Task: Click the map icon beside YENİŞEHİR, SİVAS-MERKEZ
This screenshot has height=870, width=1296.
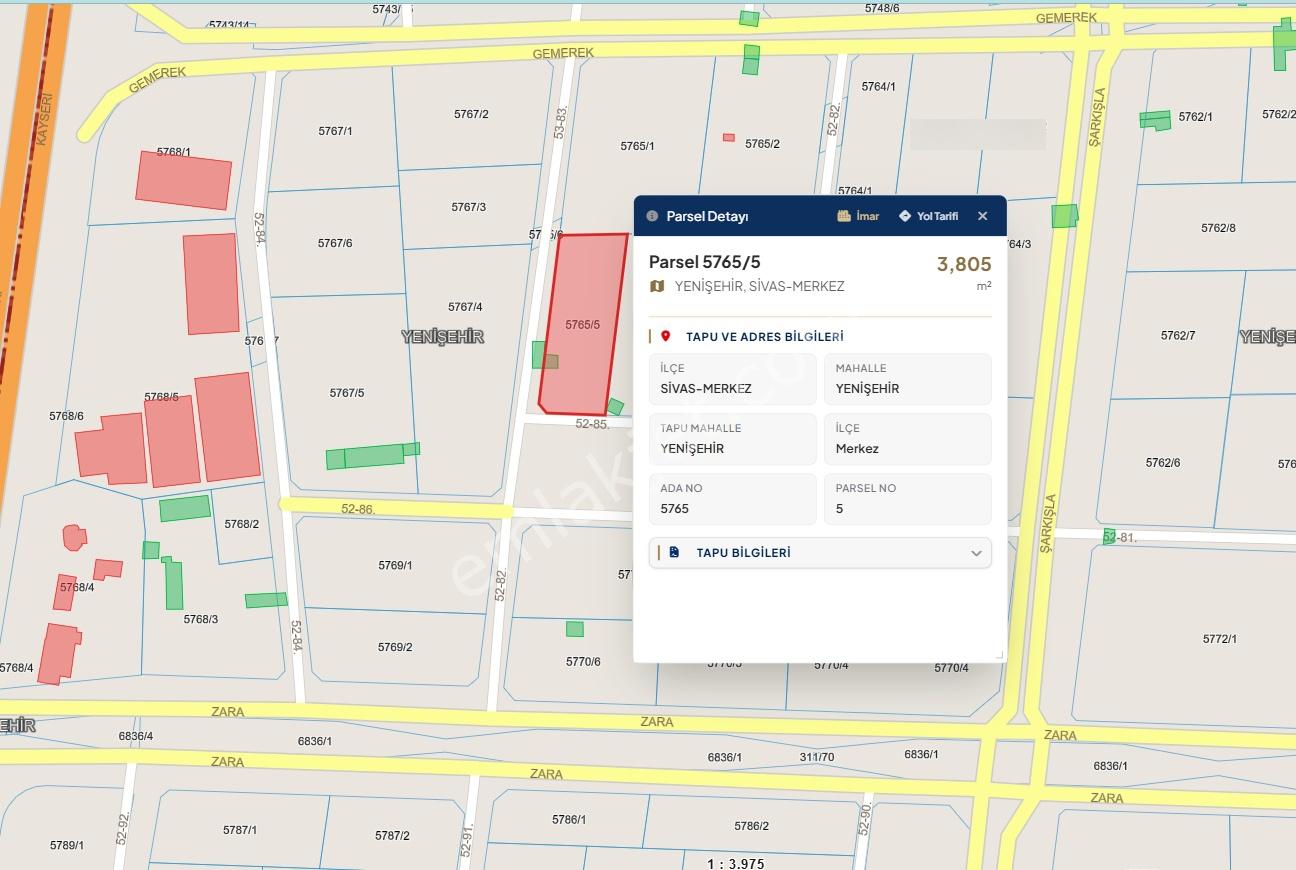Action: tap(657, 286)
